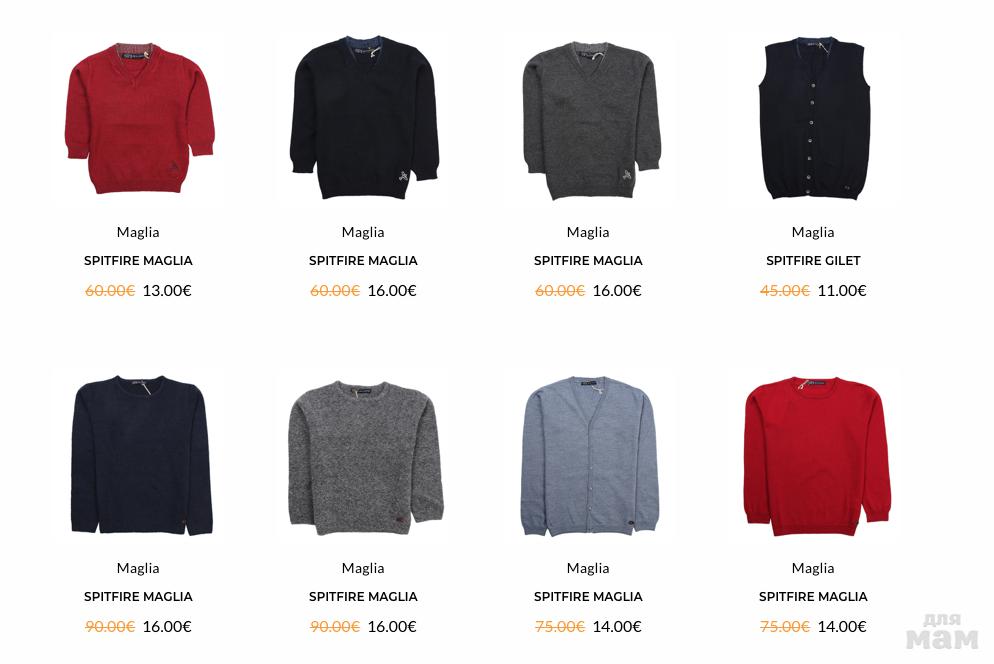Screen dimensions: 994x664
Task: Click the crossed-out 45.00€ original price
Action: pyautogui.click(x=785, y=290)
